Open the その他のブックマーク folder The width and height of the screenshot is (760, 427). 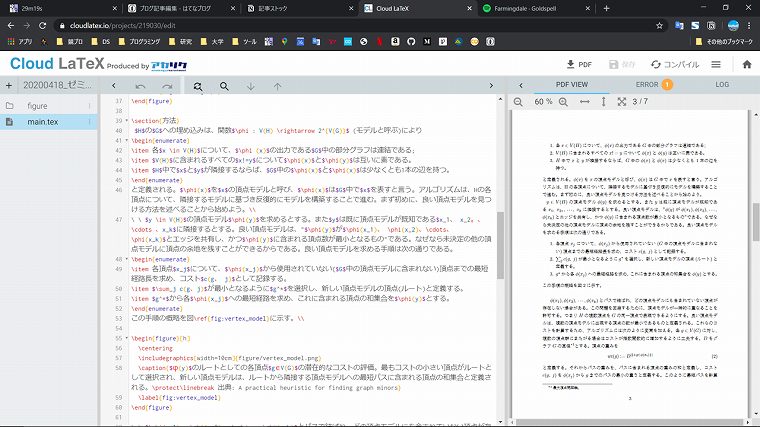click(x=724, y=42)
